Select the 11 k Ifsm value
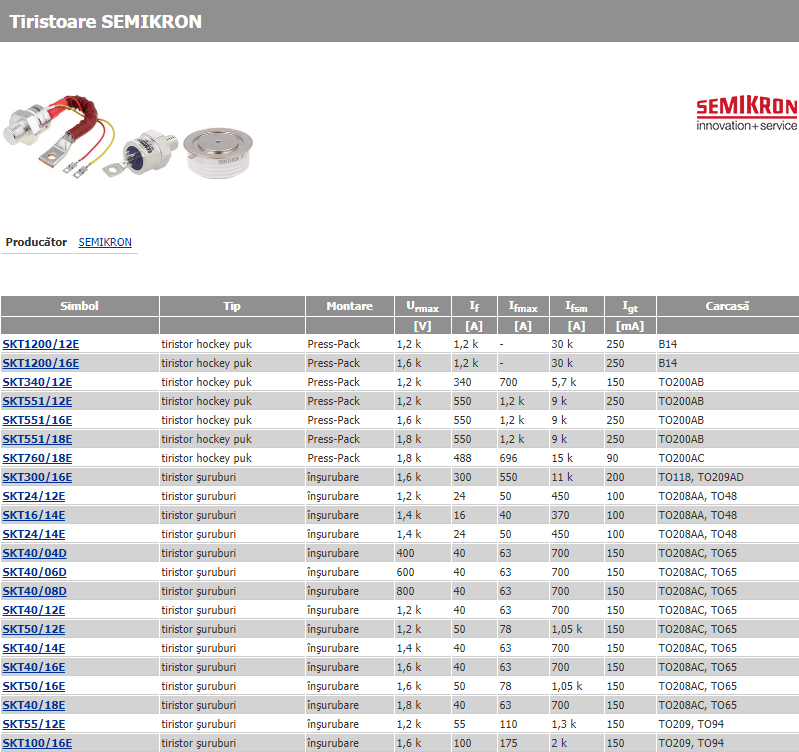Viewport: 799px width, 752px height. coord(562,477)
